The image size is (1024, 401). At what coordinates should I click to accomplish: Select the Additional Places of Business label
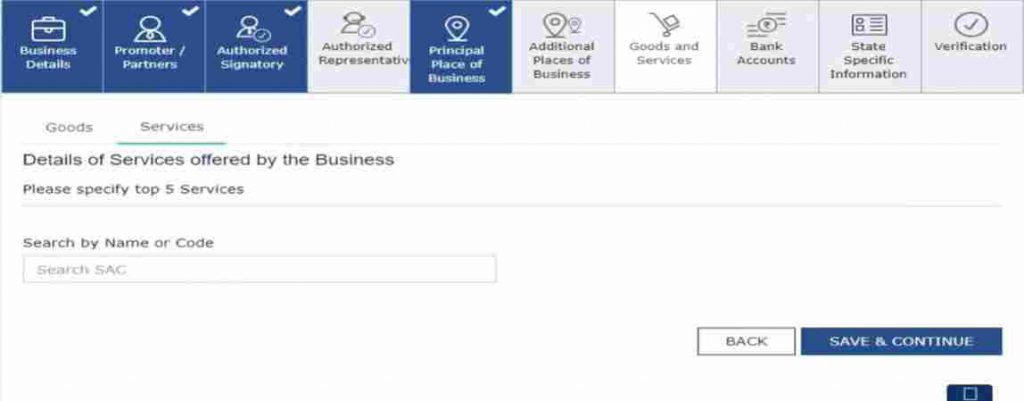pyautogui.click(x=562, y=60)
